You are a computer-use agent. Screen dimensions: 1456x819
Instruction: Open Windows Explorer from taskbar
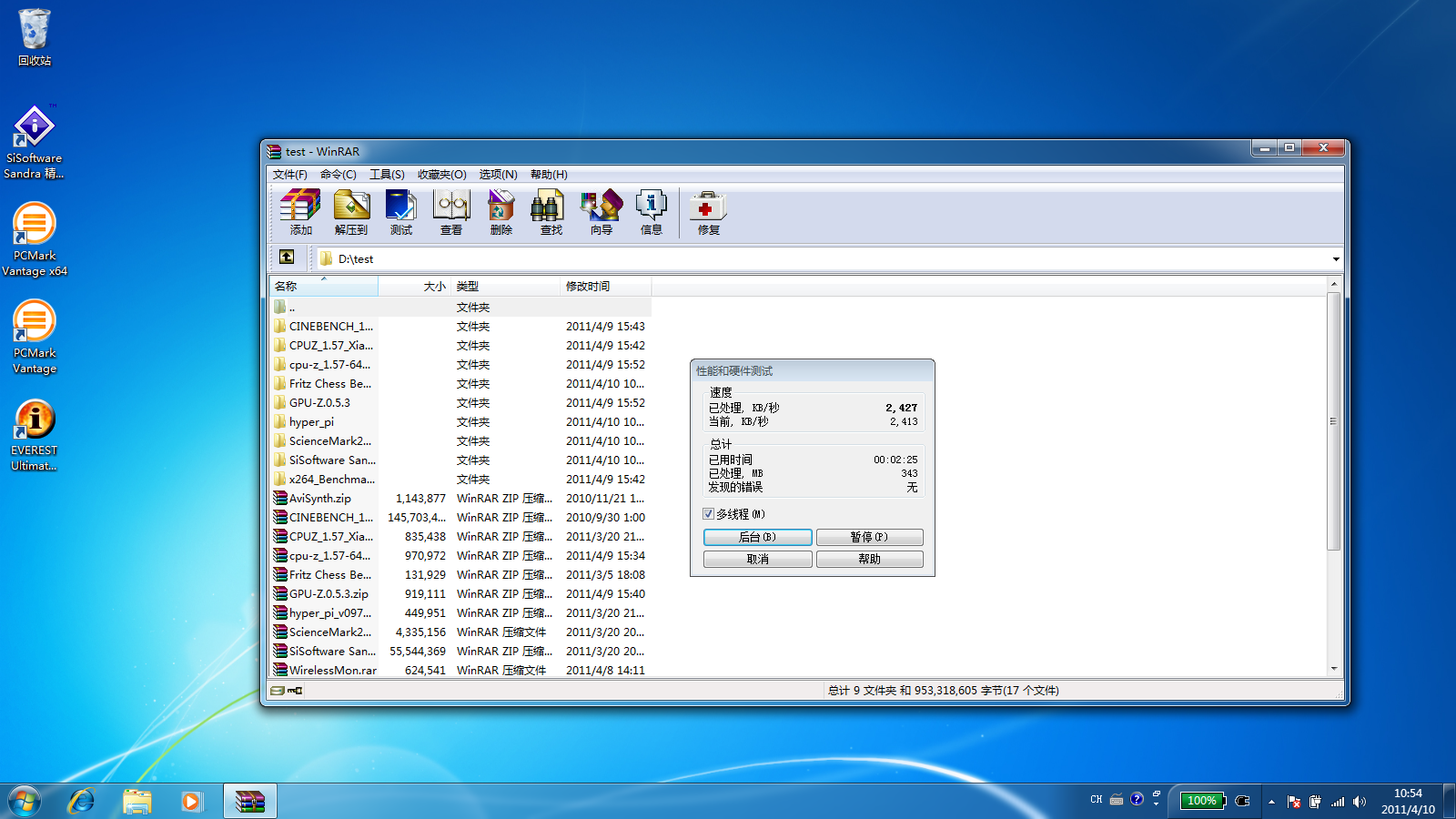click(x=137, y=802)
